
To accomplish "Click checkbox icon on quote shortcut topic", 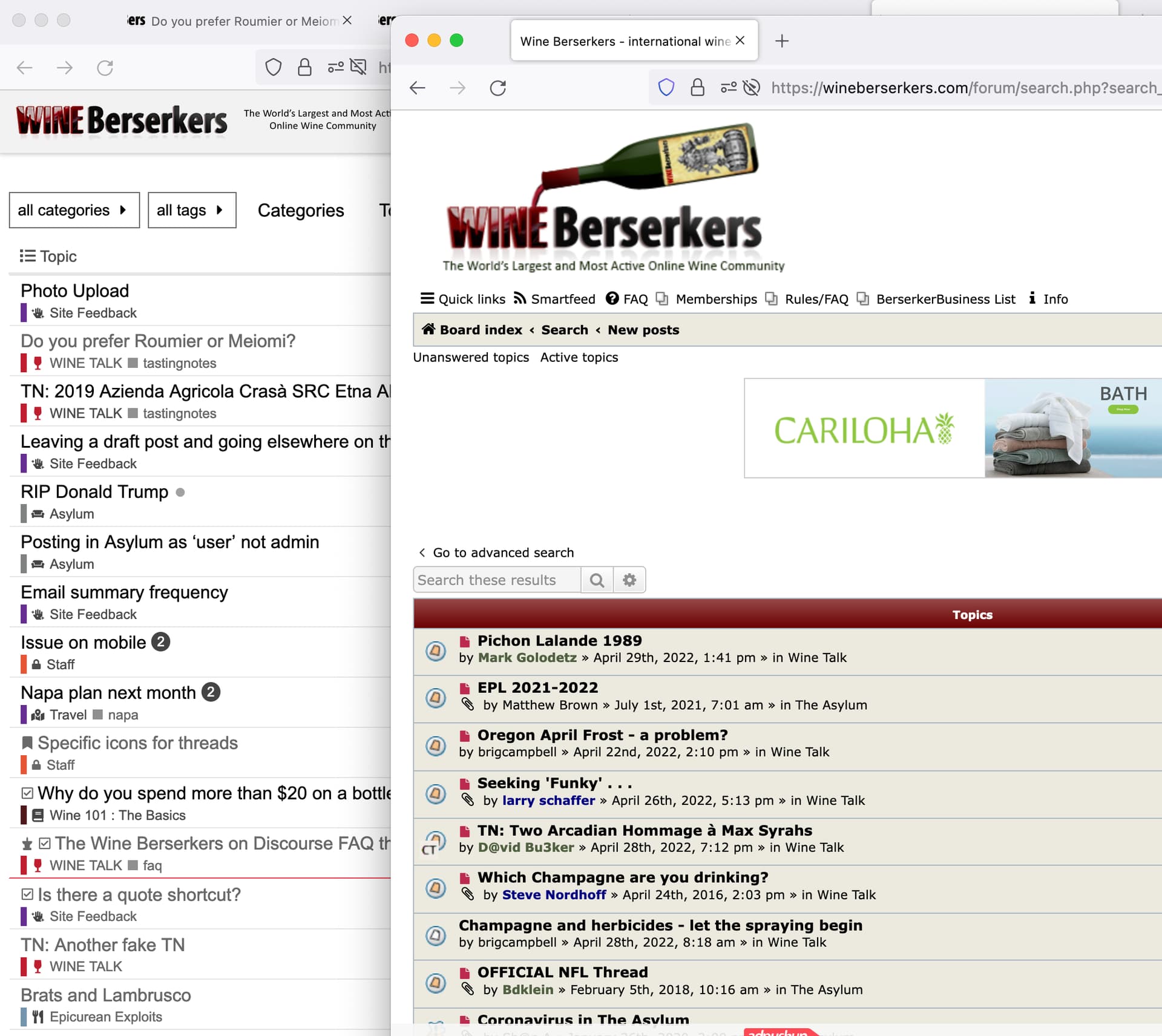I will pyautogui.click(x=27, y=894).
